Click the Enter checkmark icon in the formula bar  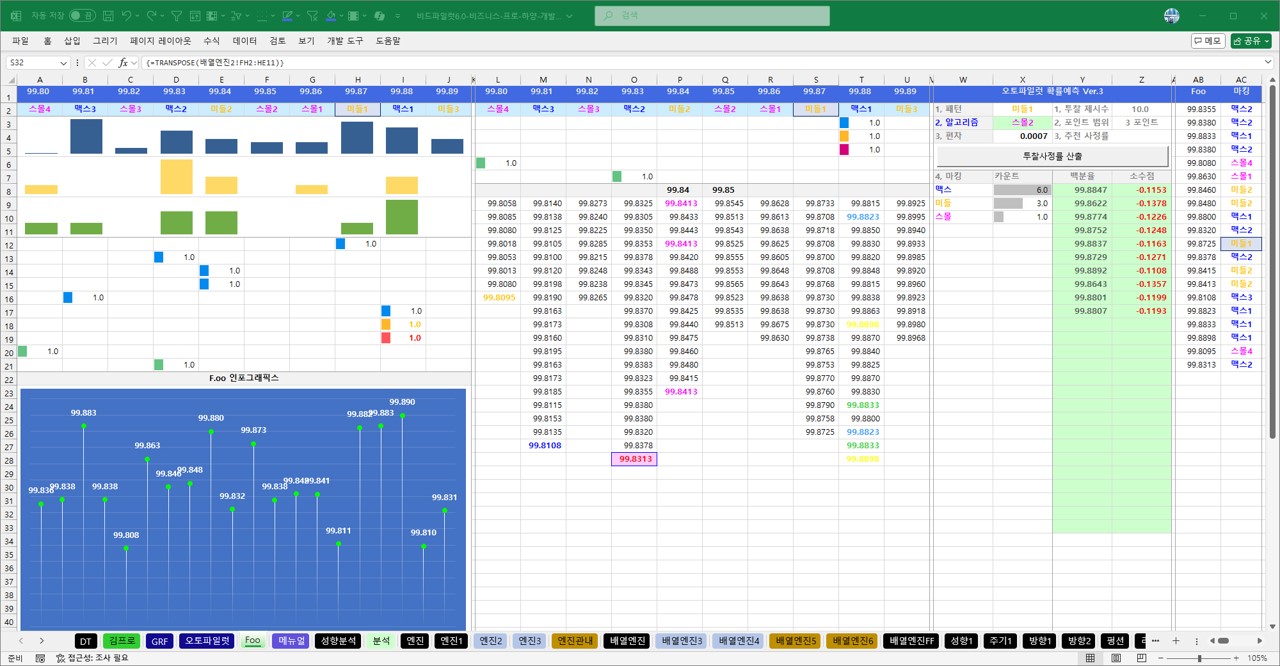(x=108, y=62)
